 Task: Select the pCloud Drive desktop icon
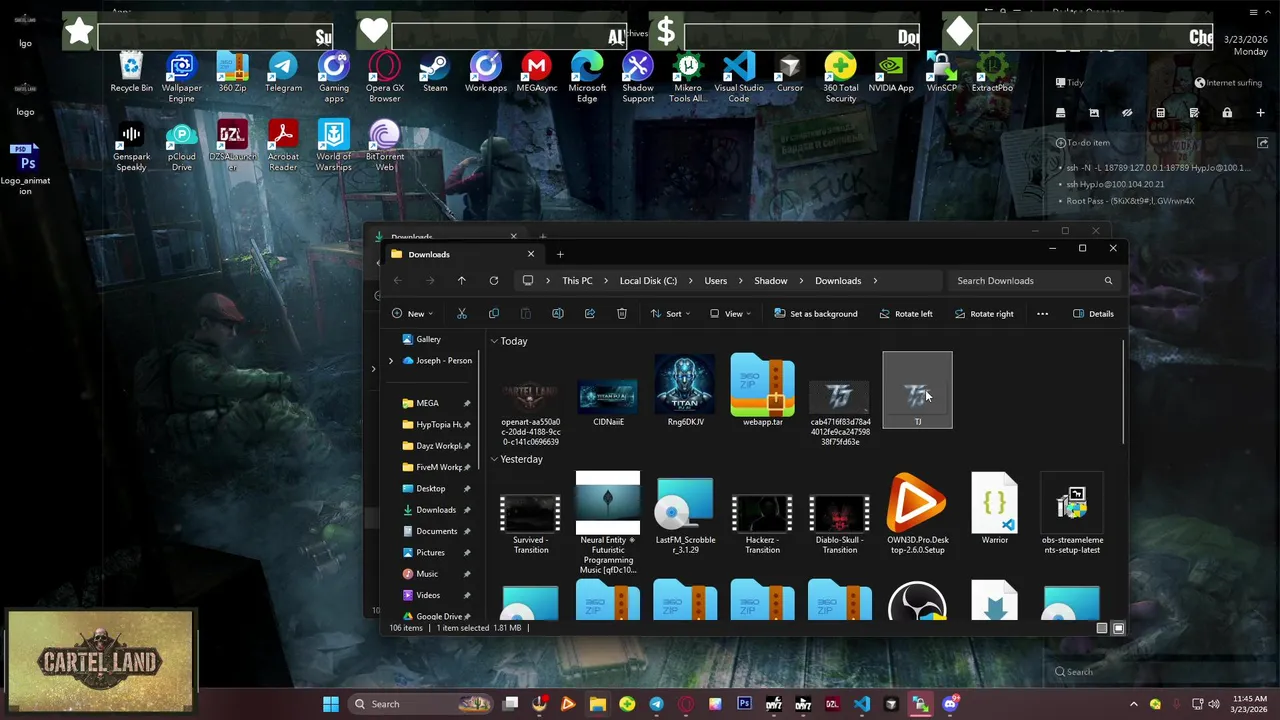[x=181, y=146]
